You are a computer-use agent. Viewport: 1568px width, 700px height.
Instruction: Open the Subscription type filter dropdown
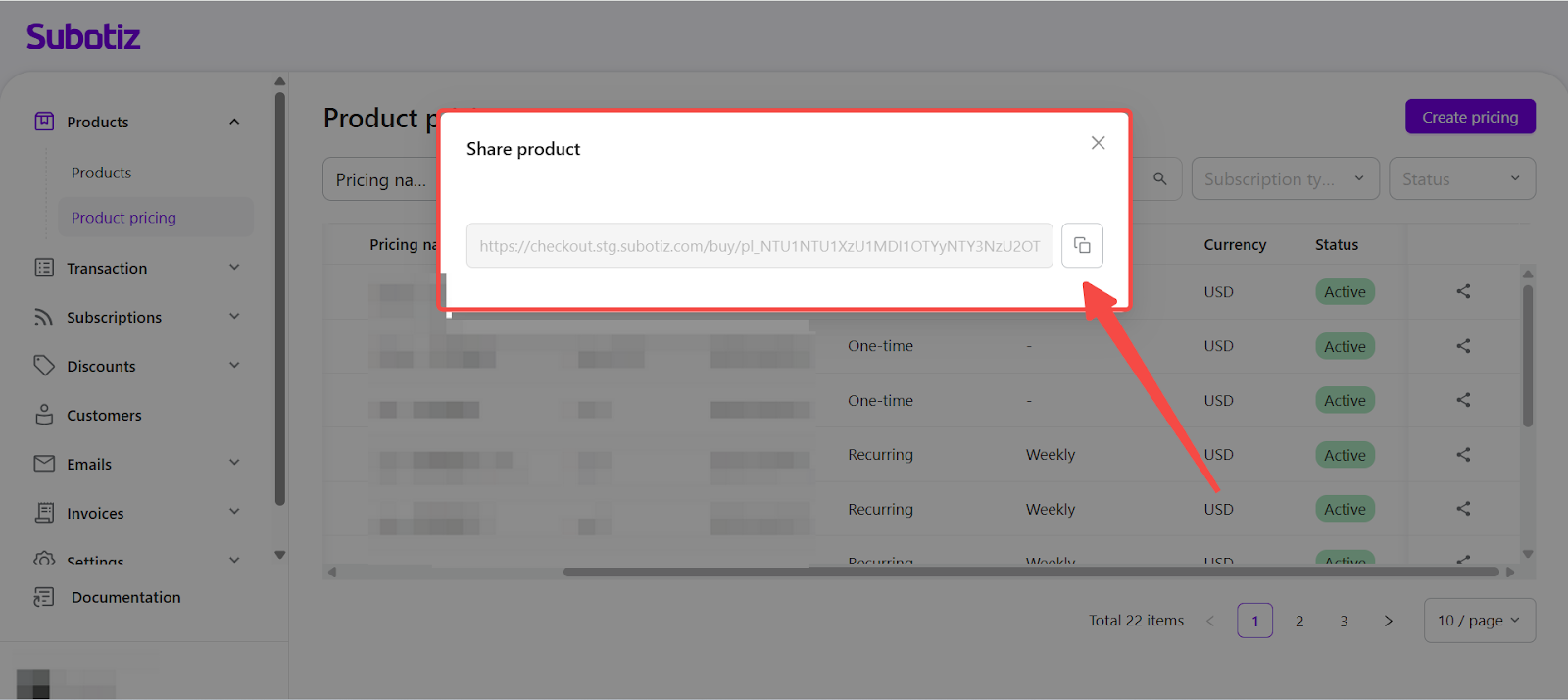point(1284,179)
